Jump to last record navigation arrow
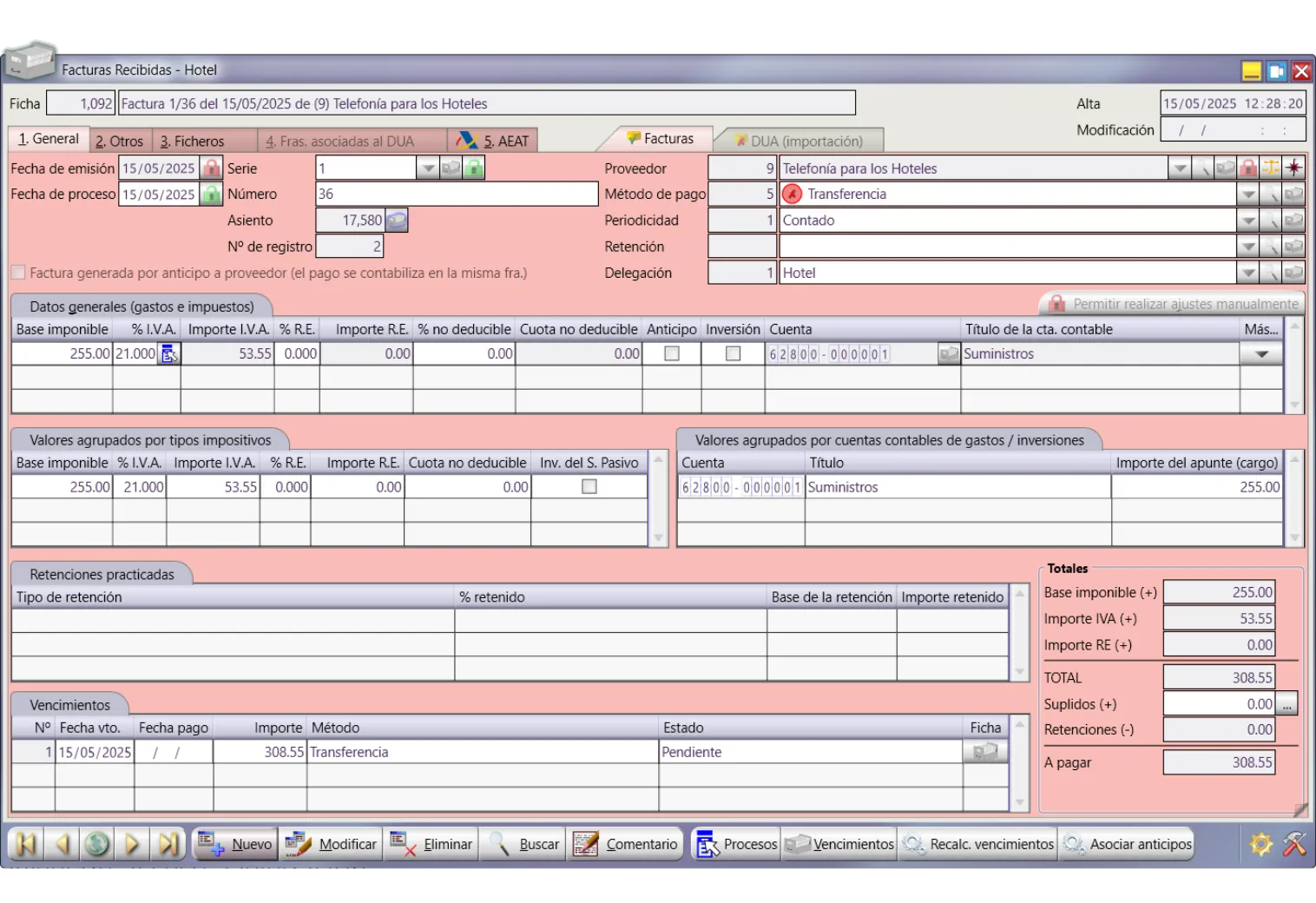The image size is (1316, 903). click(x=168, y=844)
